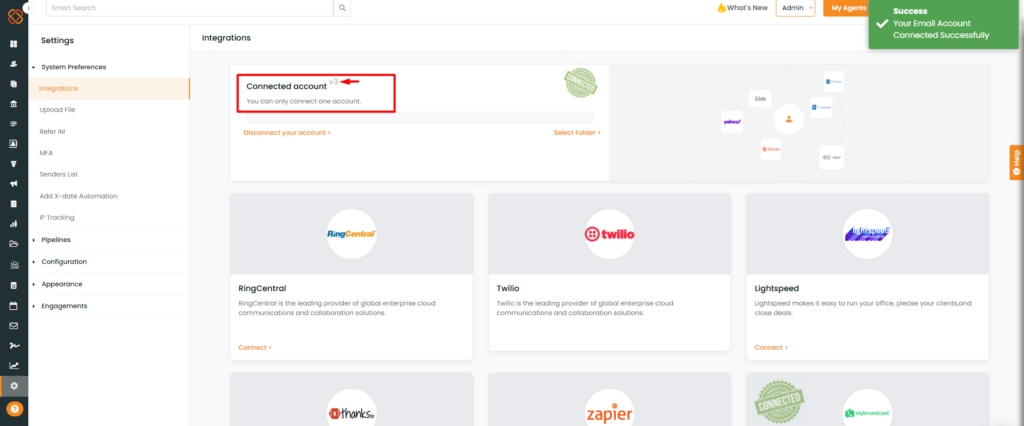The image size is (1024, 426).
Task: Click the app logo at top left
Action: (x=15, y=16)
